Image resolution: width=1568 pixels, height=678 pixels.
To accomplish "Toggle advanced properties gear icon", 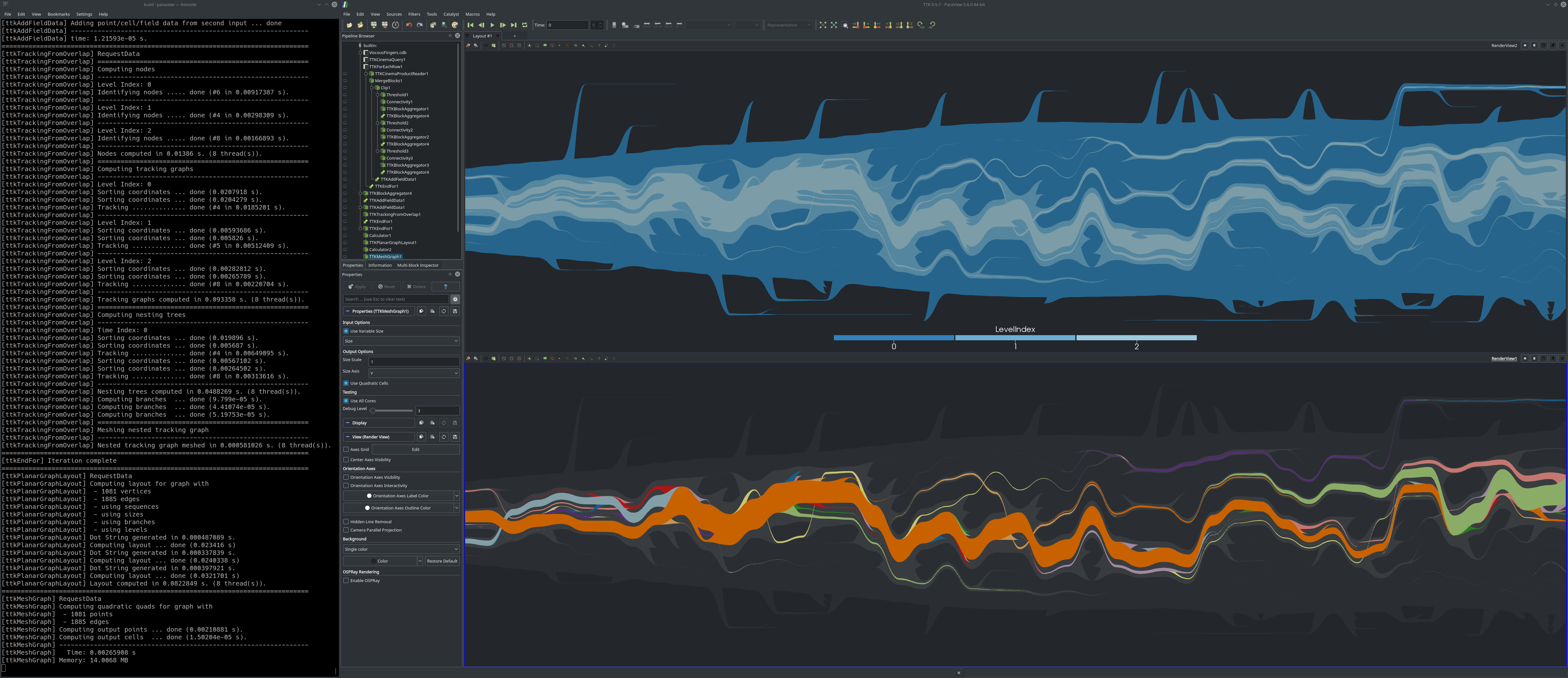I will pos(455,299).
